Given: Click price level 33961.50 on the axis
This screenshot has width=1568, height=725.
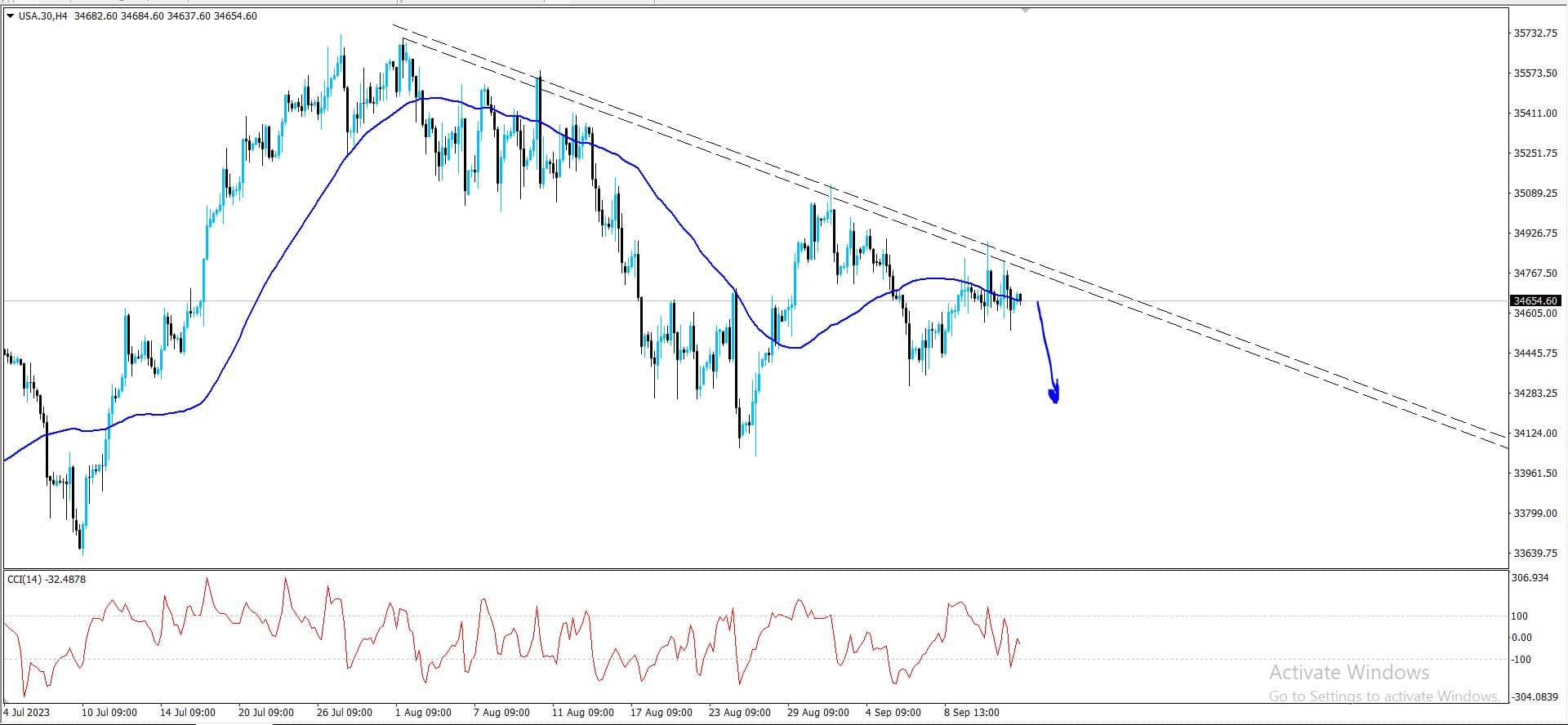Looking at the screenshot, I should (x=1535, y=474).
